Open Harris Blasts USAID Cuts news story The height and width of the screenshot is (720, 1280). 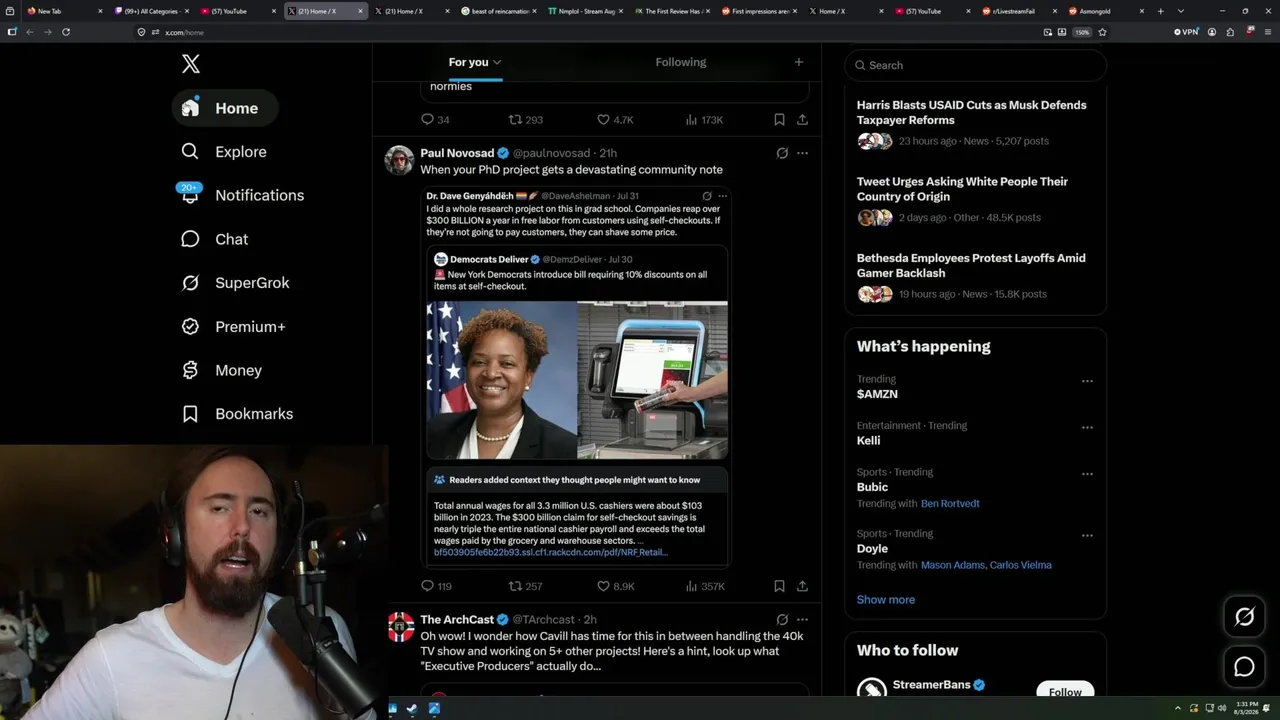[975, 122]
